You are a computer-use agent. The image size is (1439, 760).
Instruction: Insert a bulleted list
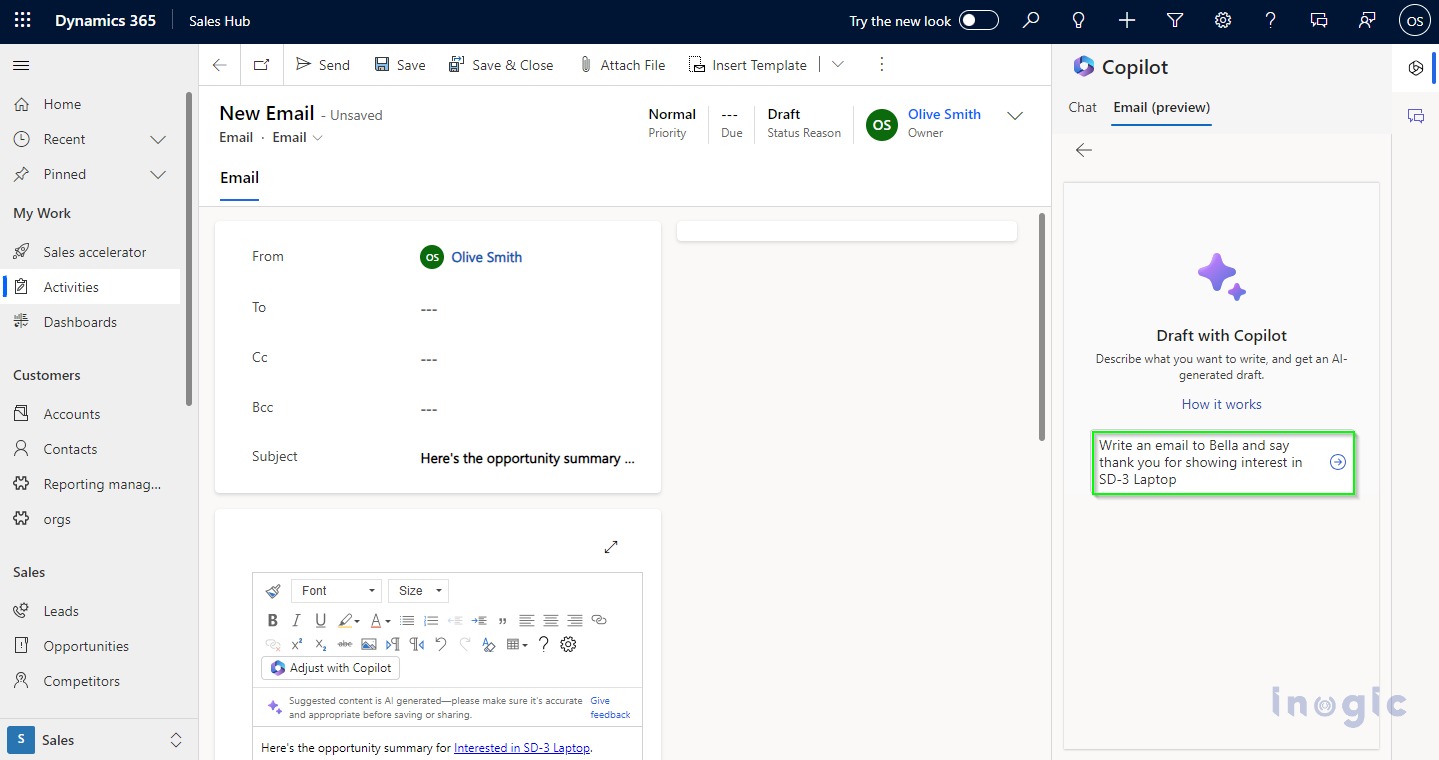click(x=407, y=621)
